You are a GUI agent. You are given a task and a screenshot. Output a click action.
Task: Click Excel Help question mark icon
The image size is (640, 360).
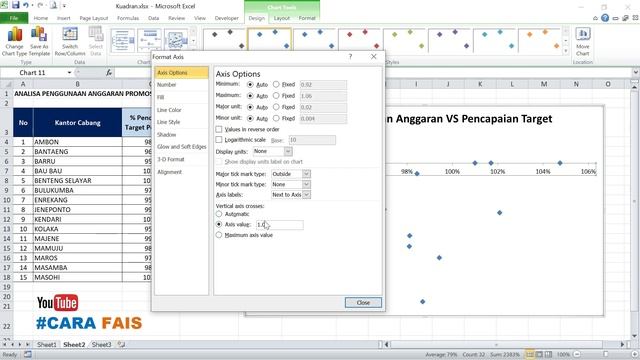coord(605,18)
